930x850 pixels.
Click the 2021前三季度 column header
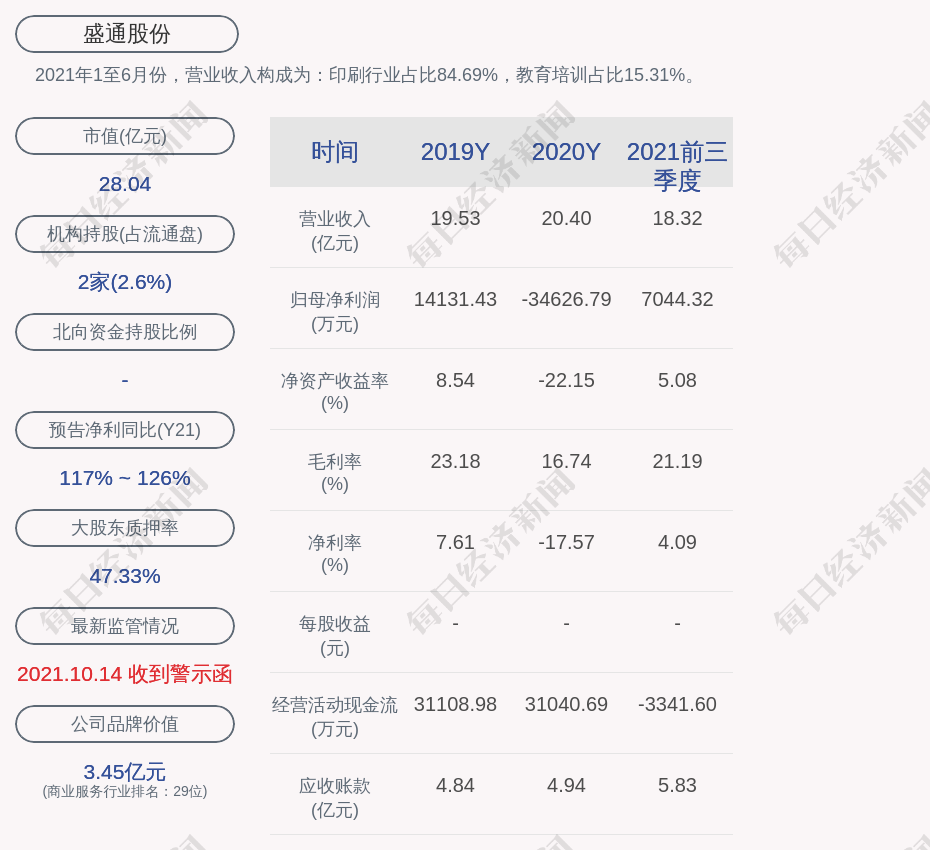(677, 166)
